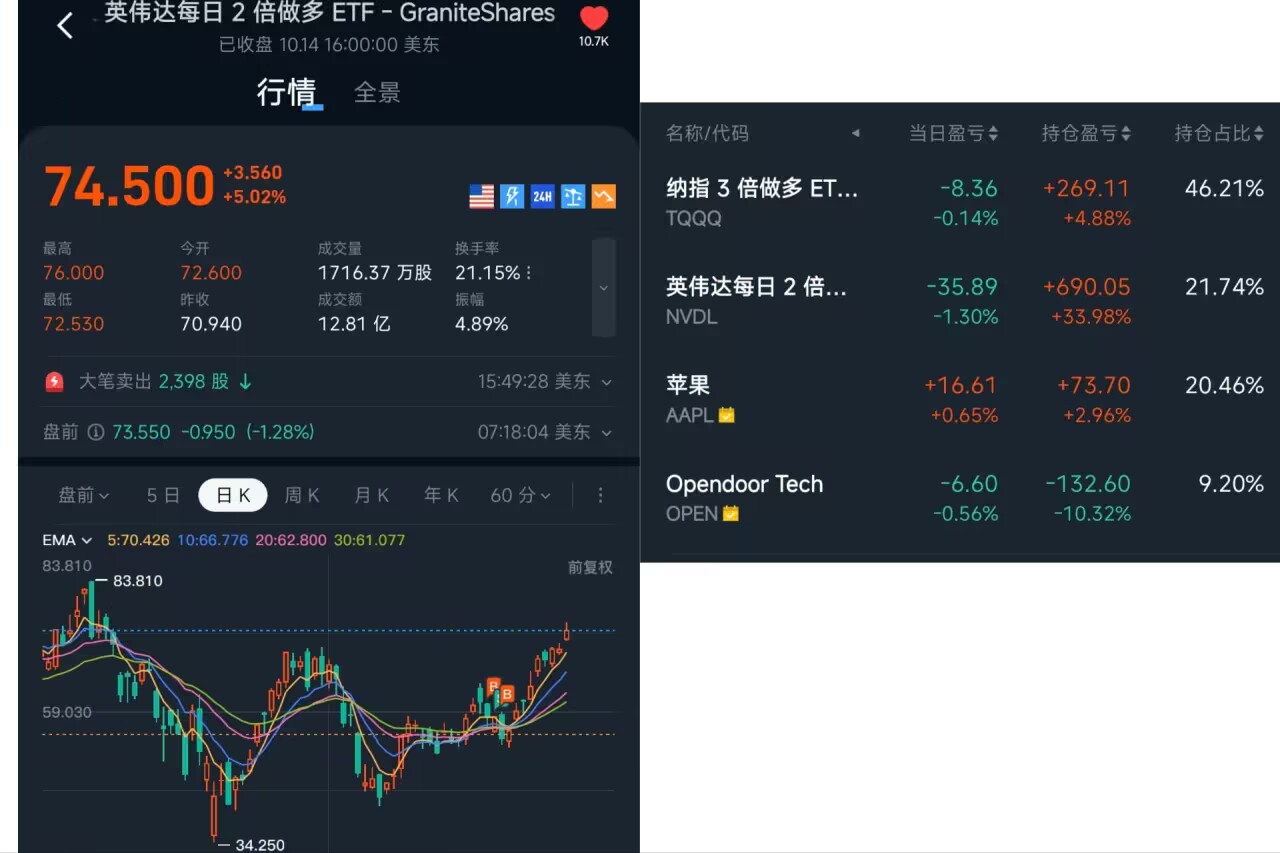
Task: Select the 月 K chart tab
Action: [371, 495]
